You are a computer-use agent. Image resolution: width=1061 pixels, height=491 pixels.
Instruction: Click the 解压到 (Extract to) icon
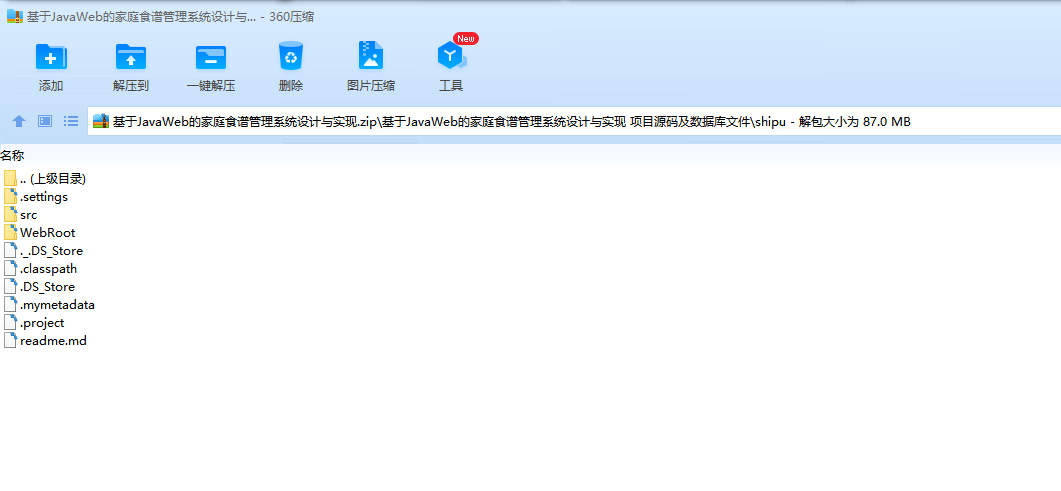(x=131, y=57)
